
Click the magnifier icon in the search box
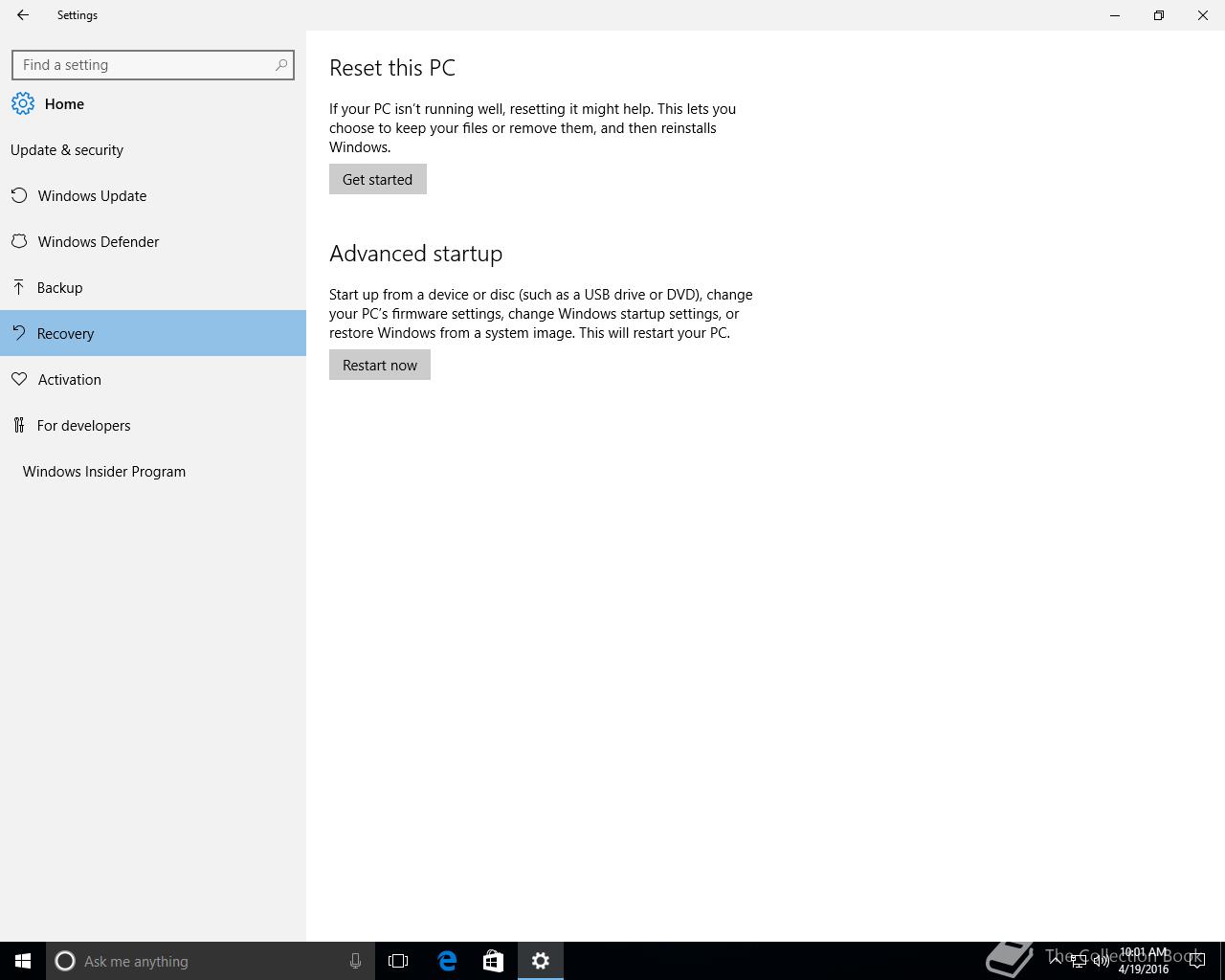(281, 65)
